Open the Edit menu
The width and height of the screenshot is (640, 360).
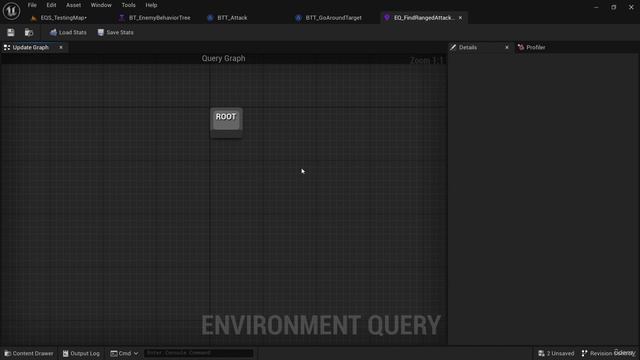coord(51,5)
